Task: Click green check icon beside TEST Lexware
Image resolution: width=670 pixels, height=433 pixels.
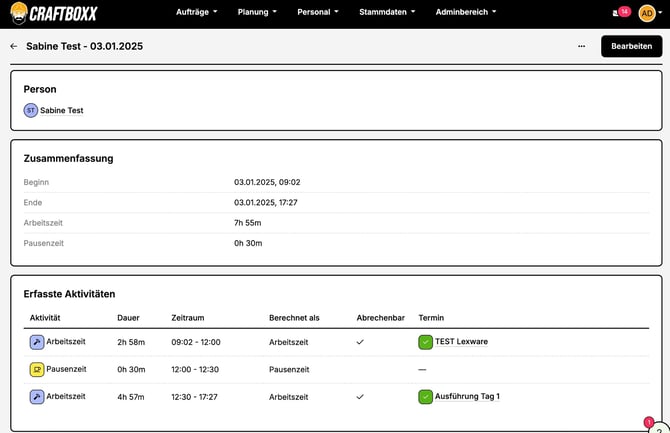Action: point(425,342)
